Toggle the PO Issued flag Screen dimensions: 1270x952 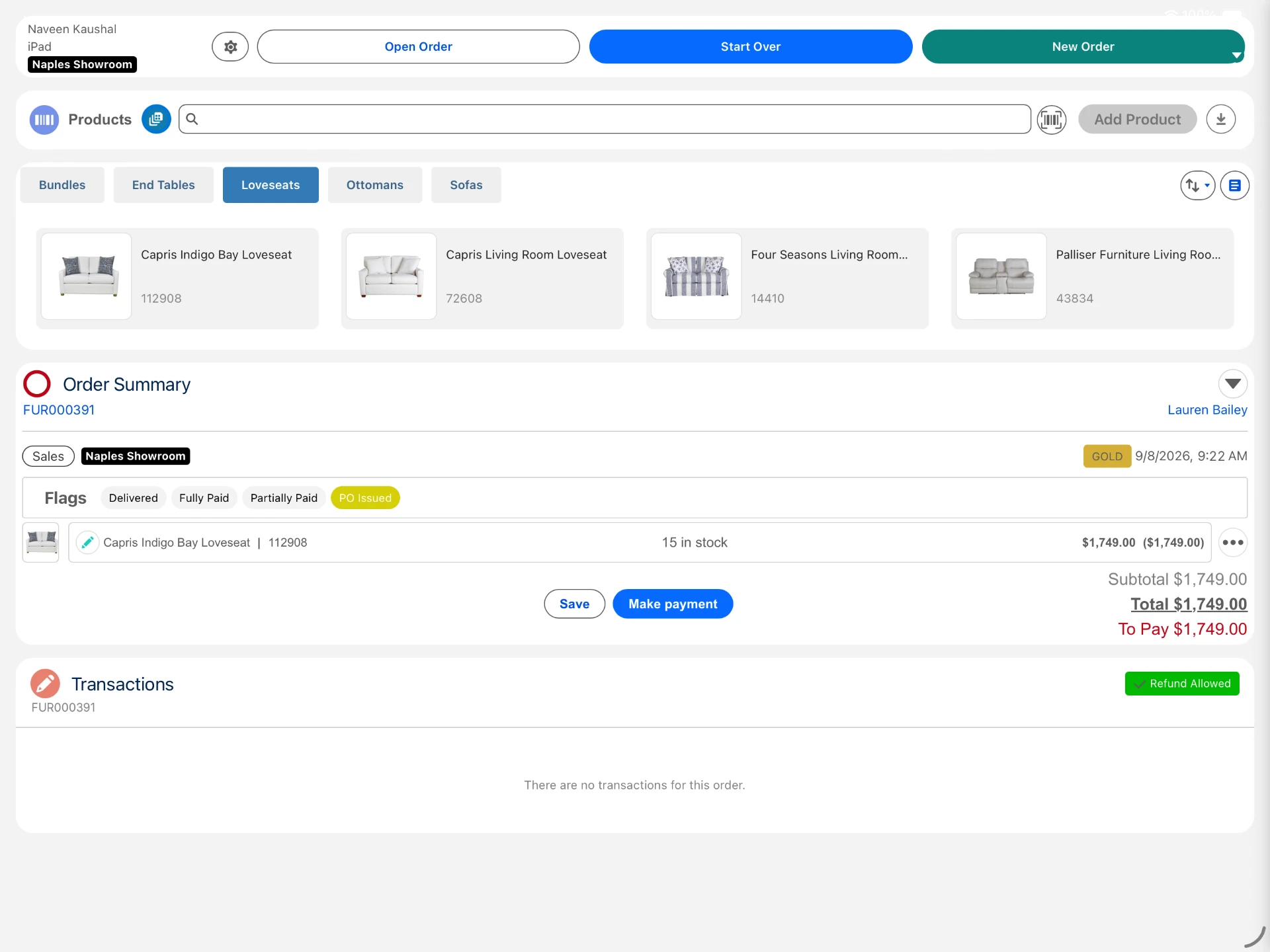pos(365,498)
